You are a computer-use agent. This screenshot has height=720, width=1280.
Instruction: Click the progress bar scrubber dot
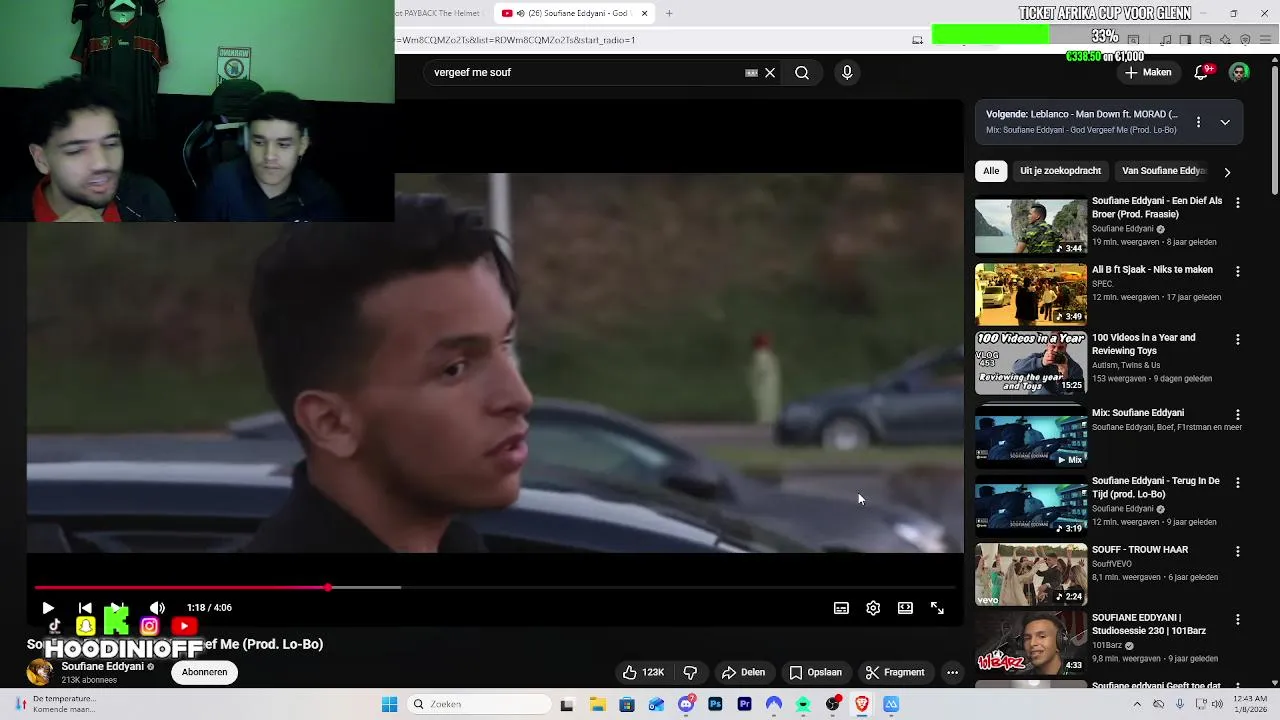tap(328, 587)
